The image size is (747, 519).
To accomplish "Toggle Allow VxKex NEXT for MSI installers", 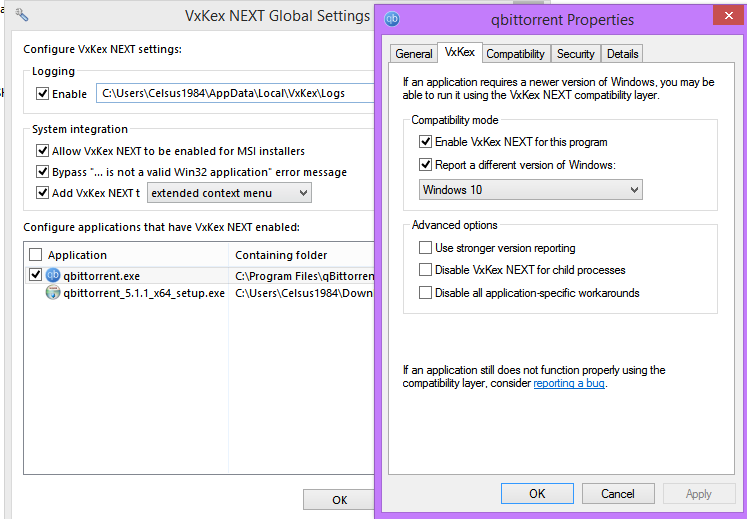I will [42, 151].
